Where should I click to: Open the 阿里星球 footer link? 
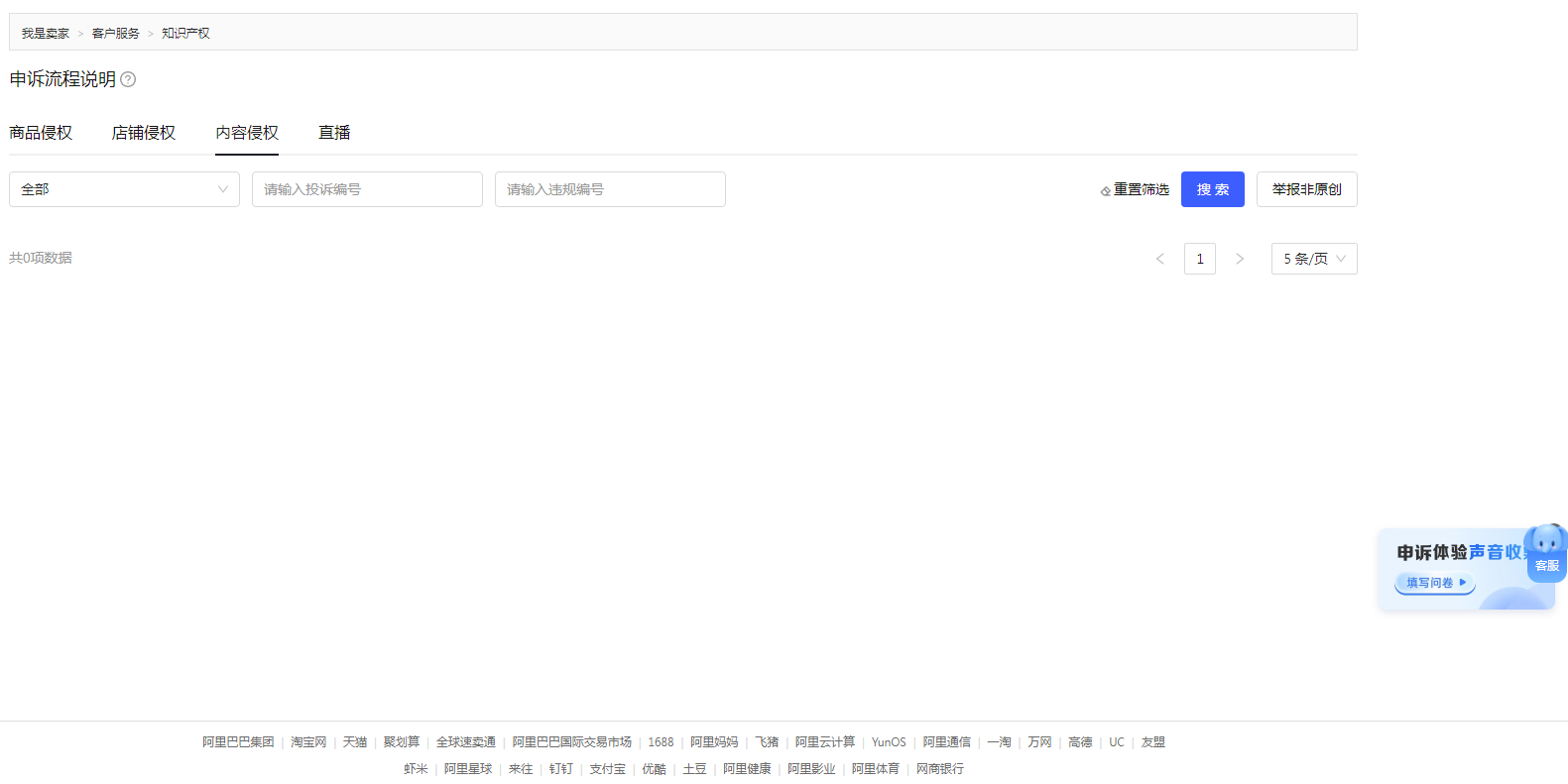[468, 769]
